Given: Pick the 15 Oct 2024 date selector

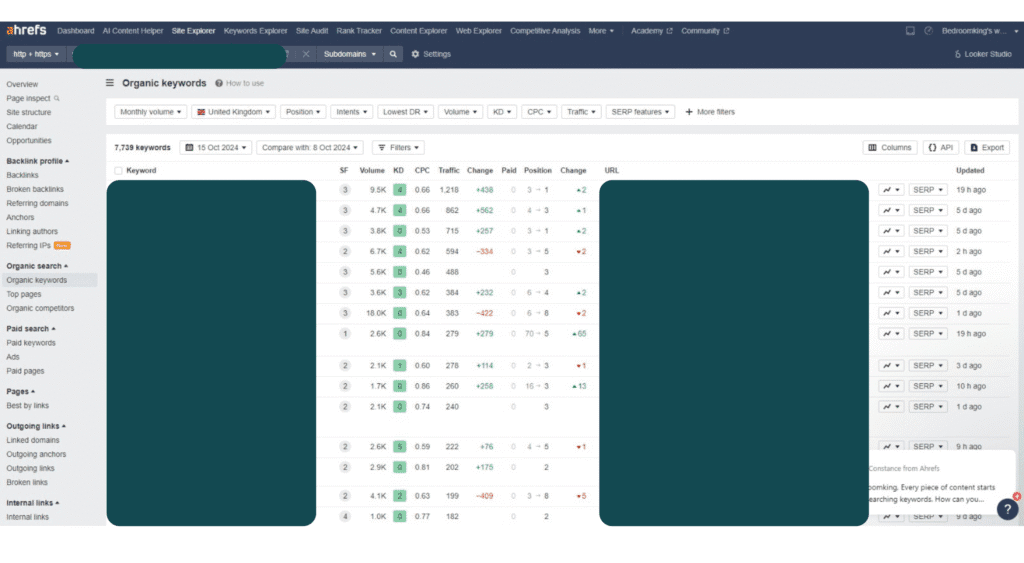Looking at the screenshot, I should (215, 147).
